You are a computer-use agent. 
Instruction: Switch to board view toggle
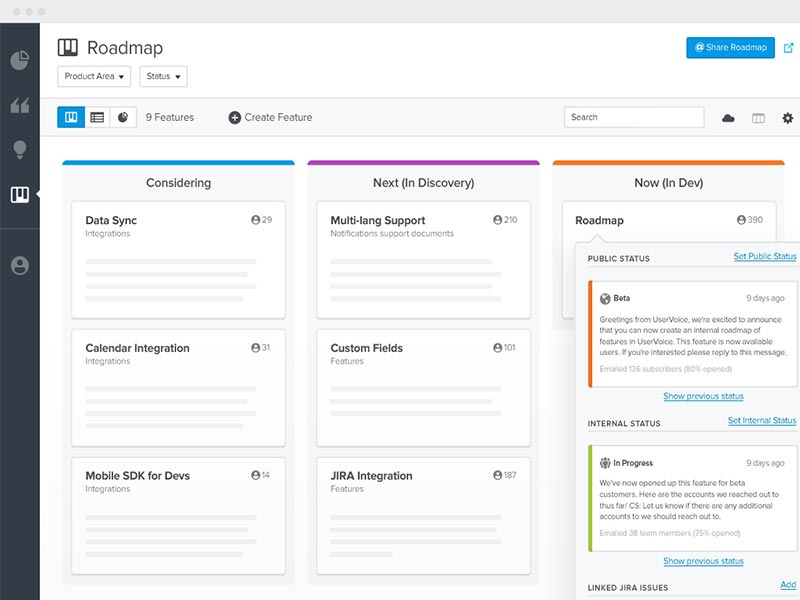click(71, 117)
